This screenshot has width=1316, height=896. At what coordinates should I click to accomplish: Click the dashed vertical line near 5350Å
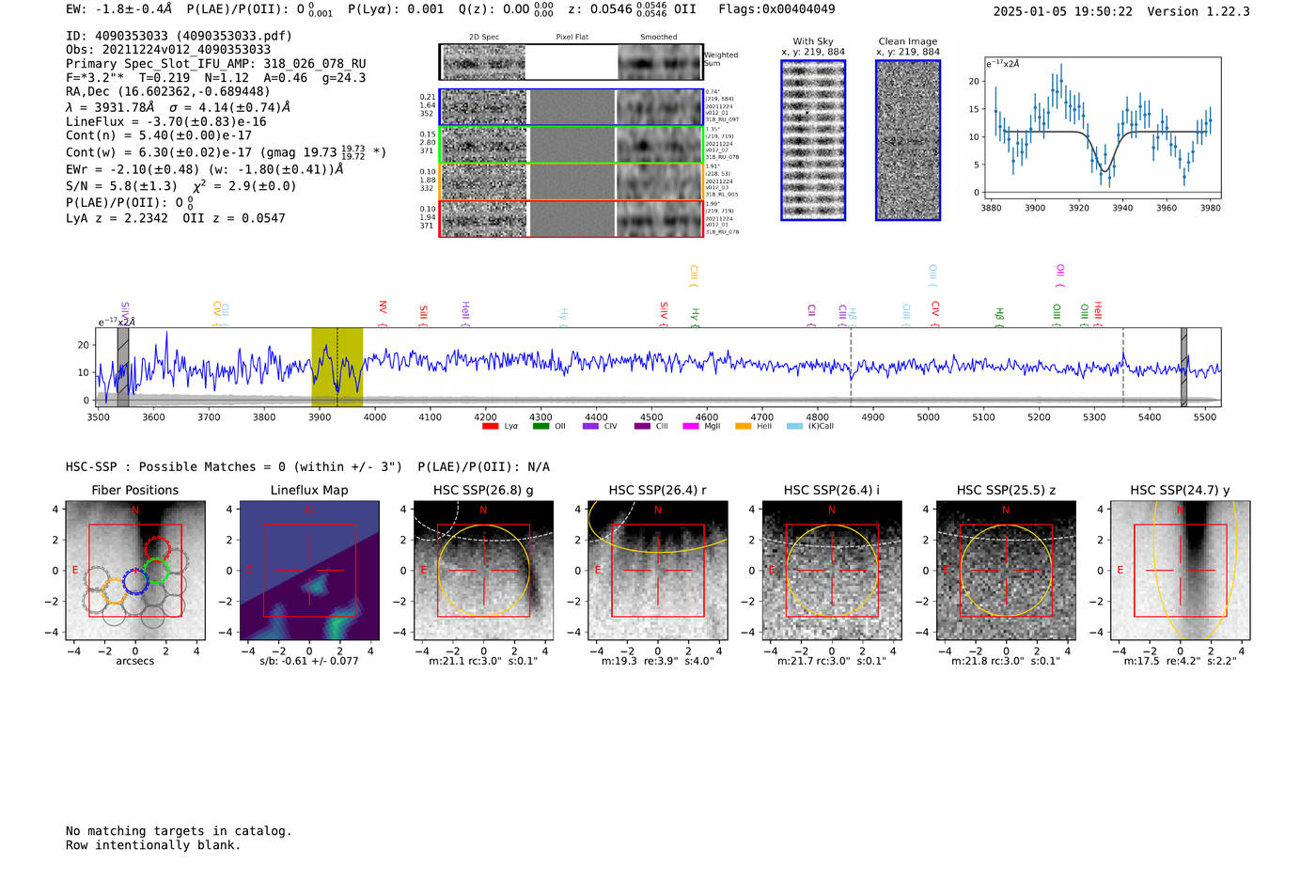(x=1122, y=367)
